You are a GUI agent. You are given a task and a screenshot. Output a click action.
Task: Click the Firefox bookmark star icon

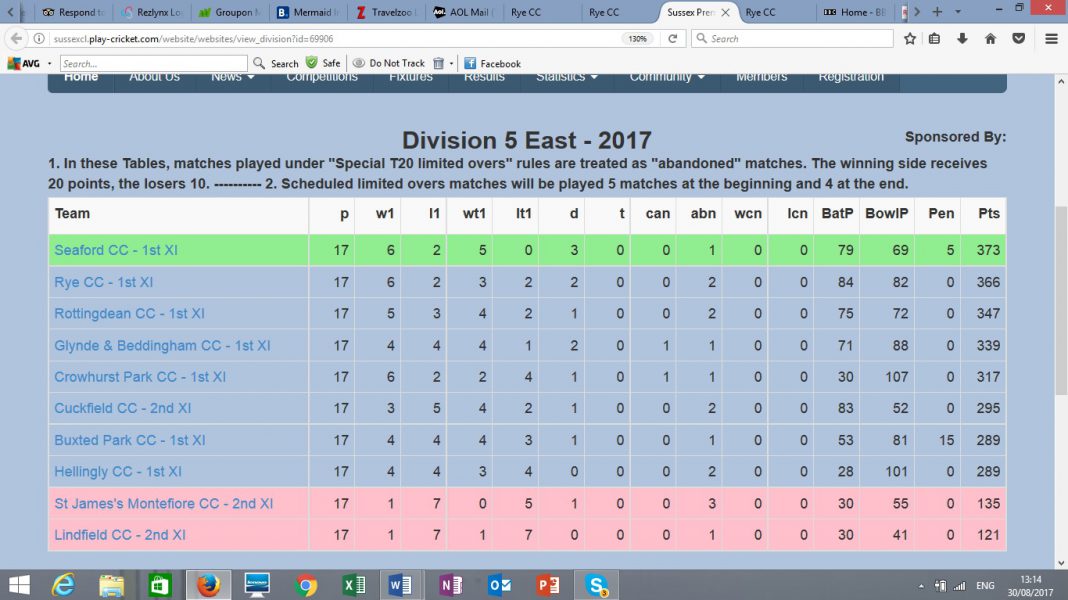click(910, 39)
